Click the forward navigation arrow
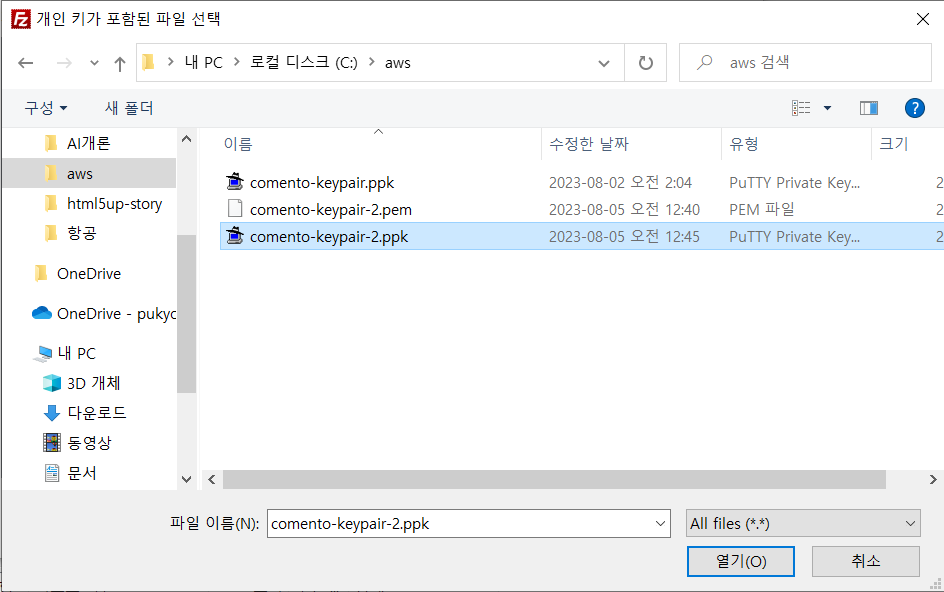Screen dimensions: 944x592 pyautogui.click(x=64, y=63)
